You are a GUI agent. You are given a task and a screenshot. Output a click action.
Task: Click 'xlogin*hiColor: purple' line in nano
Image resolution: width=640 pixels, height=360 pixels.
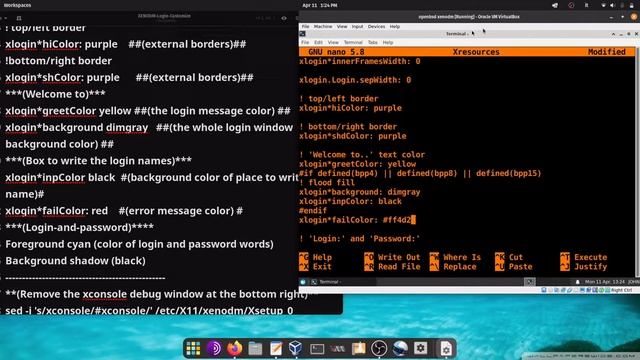(x=350, y=108)
